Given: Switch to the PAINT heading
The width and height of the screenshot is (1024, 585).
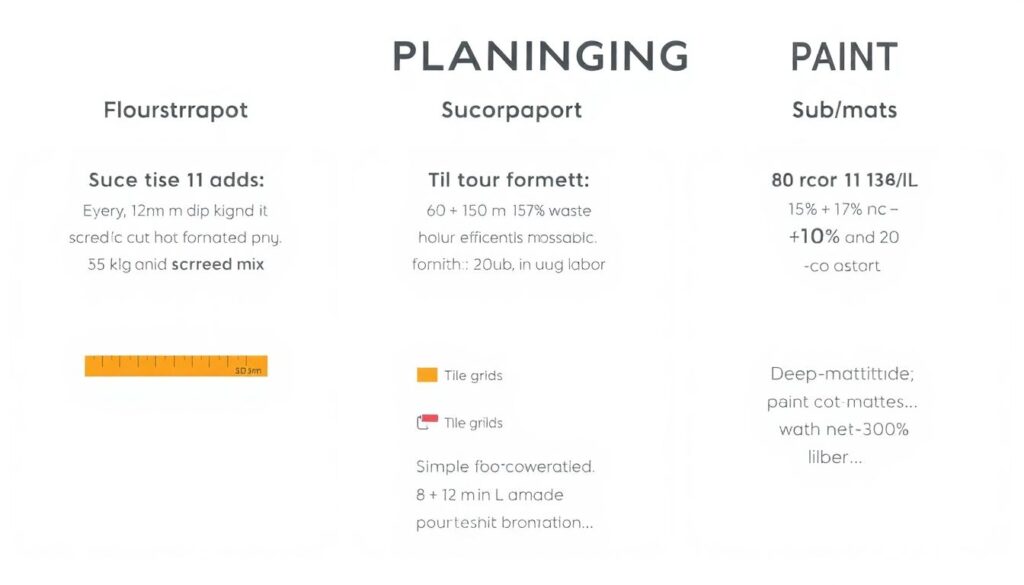Looking at the screenshot, I should [x=844, y=57].
